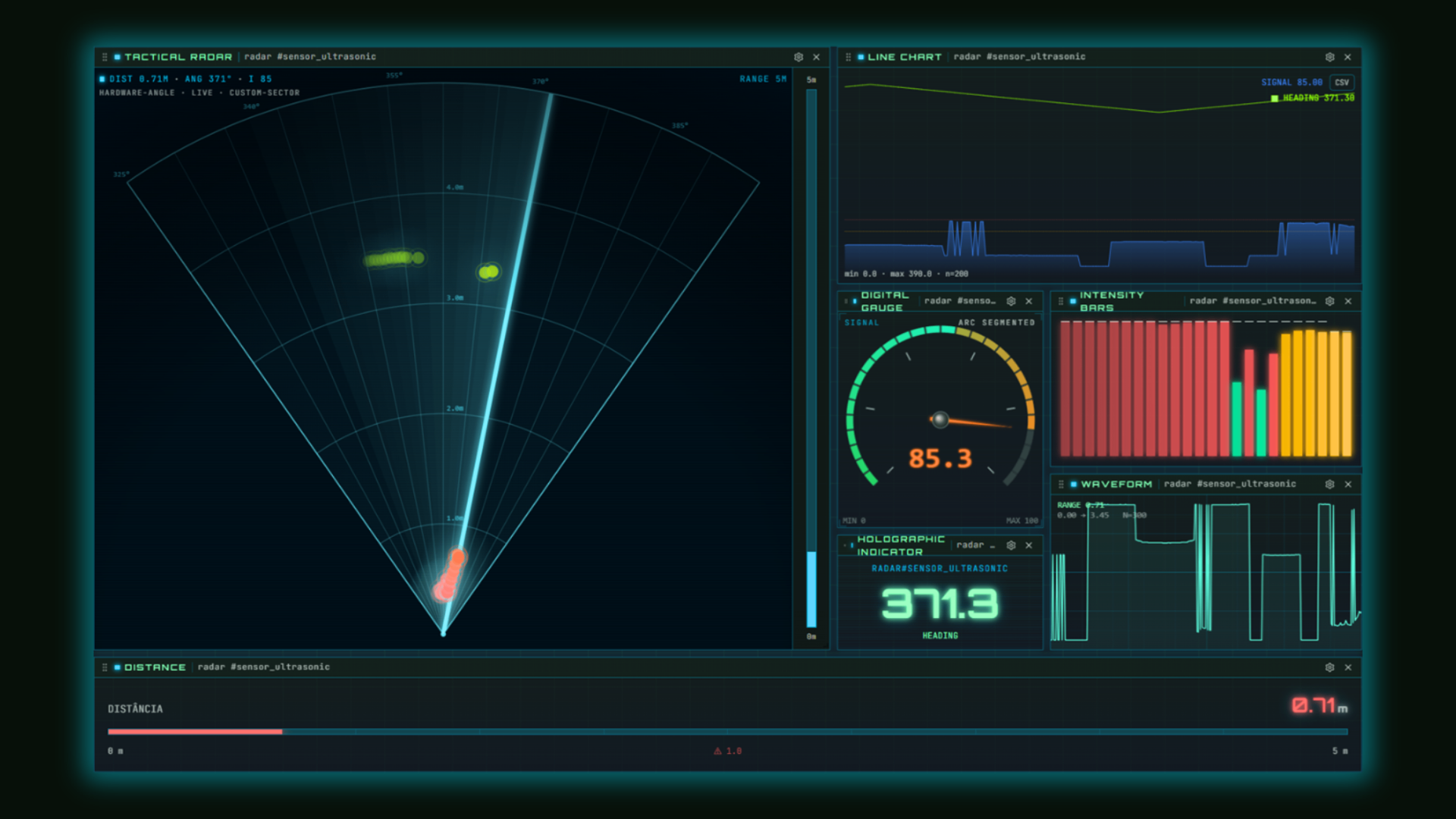This screenshot has width=1456, height=819.
Task: Click the red distance progress bar
Action: click(x=195, y=732)
